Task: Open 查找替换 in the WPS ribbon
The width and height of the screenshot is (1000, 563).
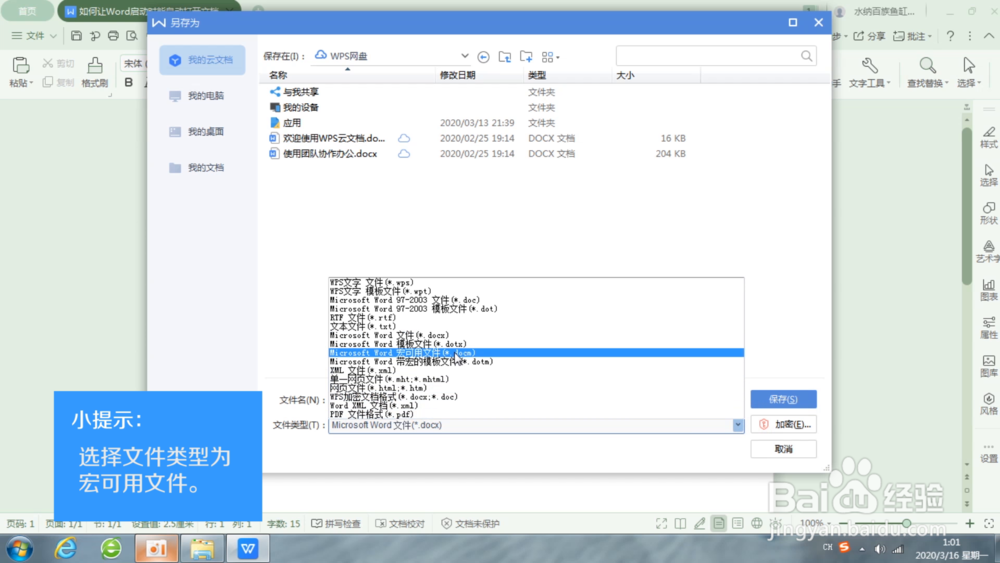Action: (x=927, y=72)
